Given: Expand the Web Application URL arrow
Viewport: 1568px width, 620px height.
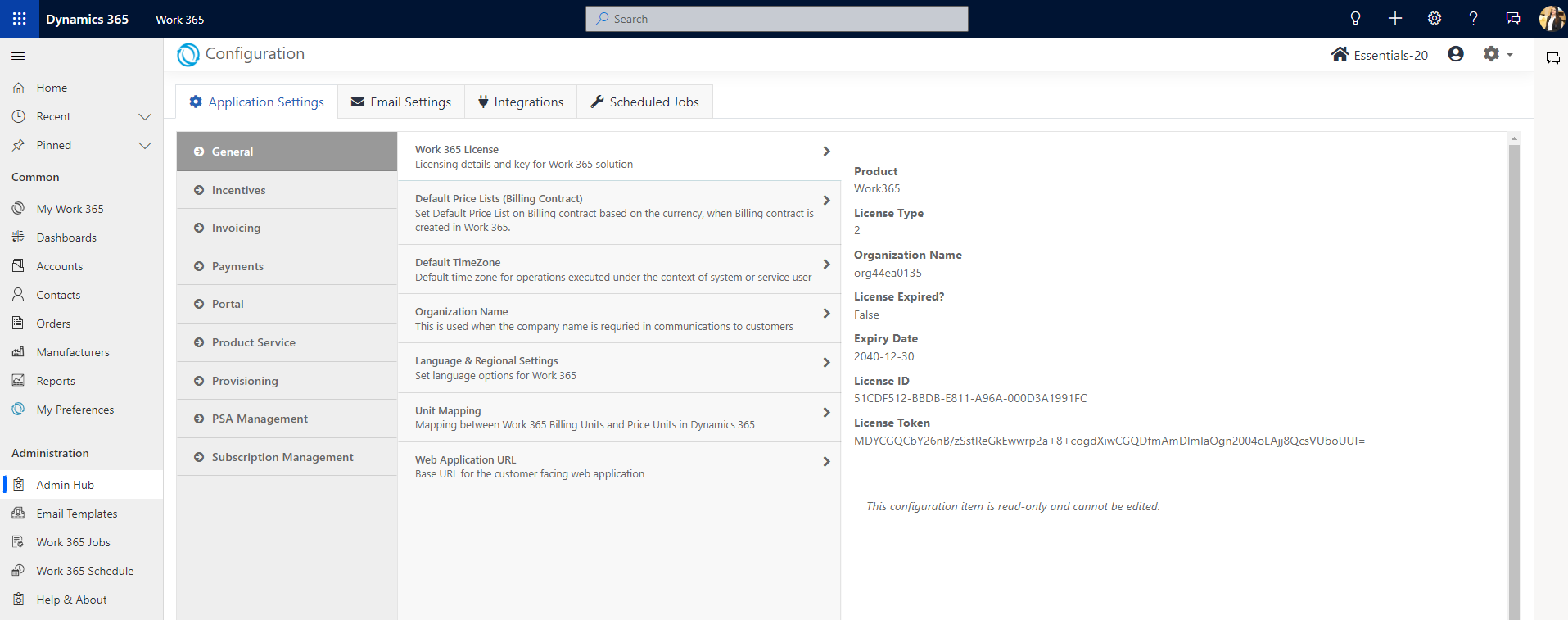Looking at the screenshot, I should (826, 461).
